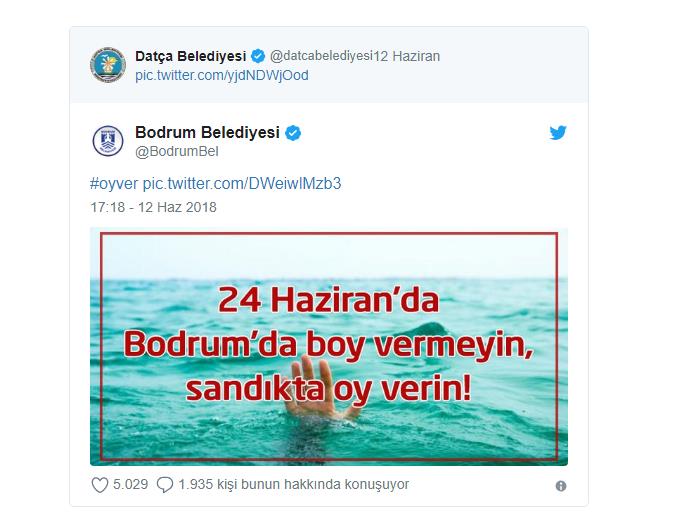Click the Bodrum Belediyesi account name
Image resolution: width=688 pixels, height=526 pixels.
coord(207,132)
